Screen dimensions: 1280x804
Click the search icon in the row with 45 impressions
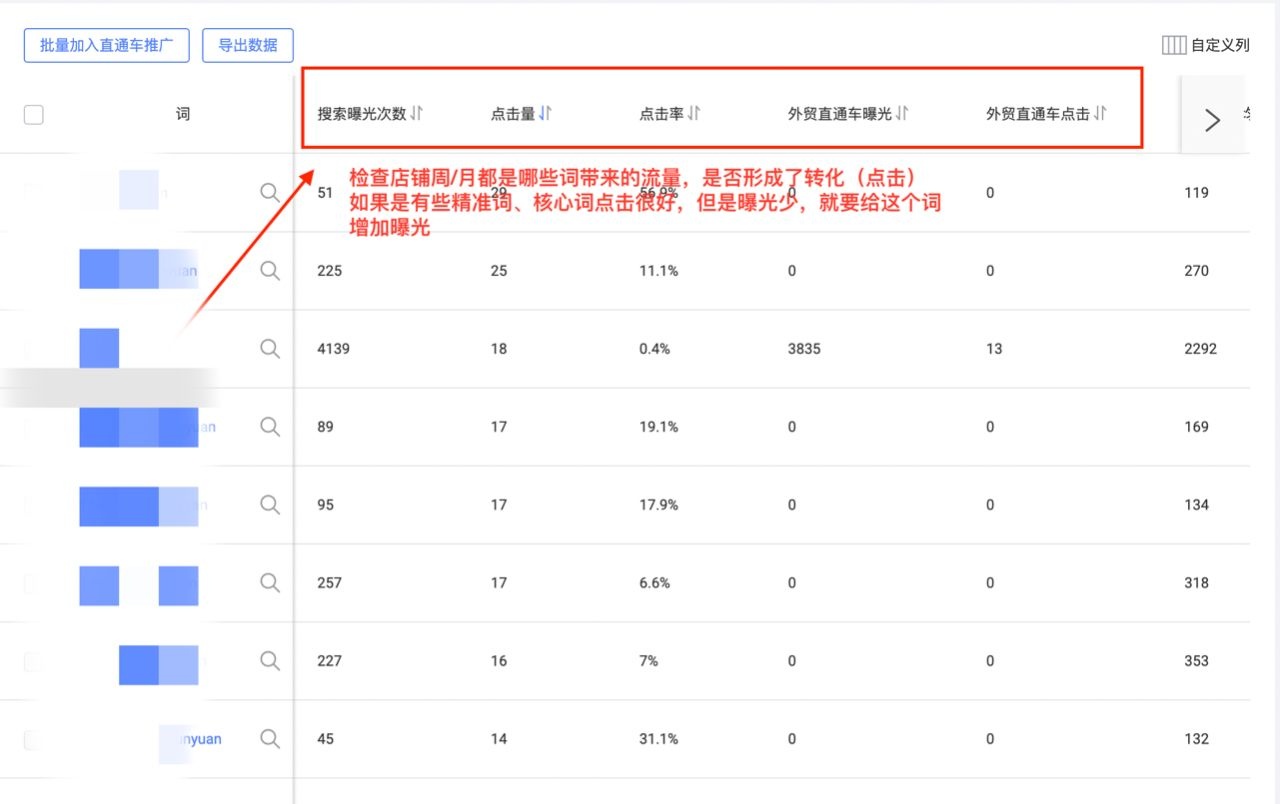tap(270, 739)
